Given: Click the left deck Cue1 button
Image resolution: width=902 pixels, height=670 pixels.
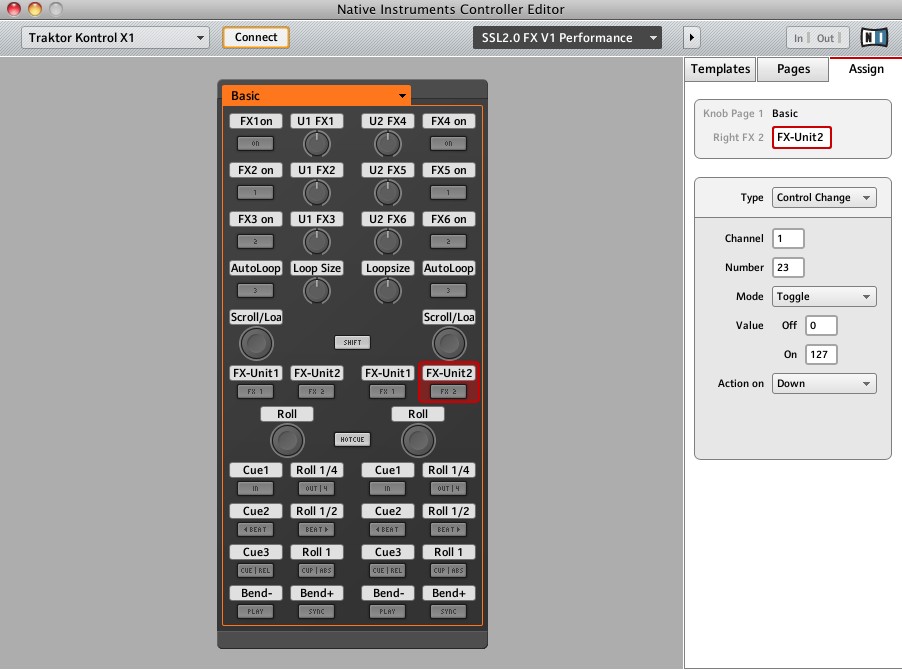Looking at the screenshot, I should pos(255,488).
